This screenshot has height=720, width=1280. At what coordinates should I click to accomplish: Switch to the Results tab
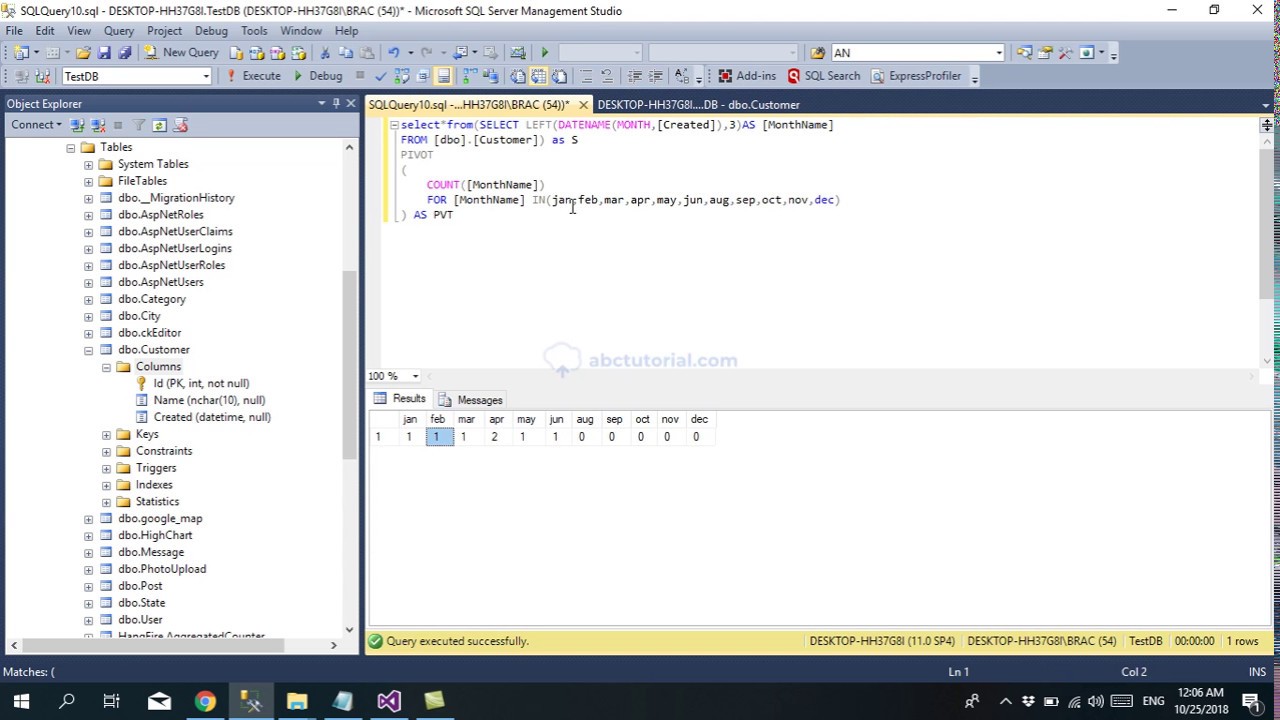[x=400, y=398]
